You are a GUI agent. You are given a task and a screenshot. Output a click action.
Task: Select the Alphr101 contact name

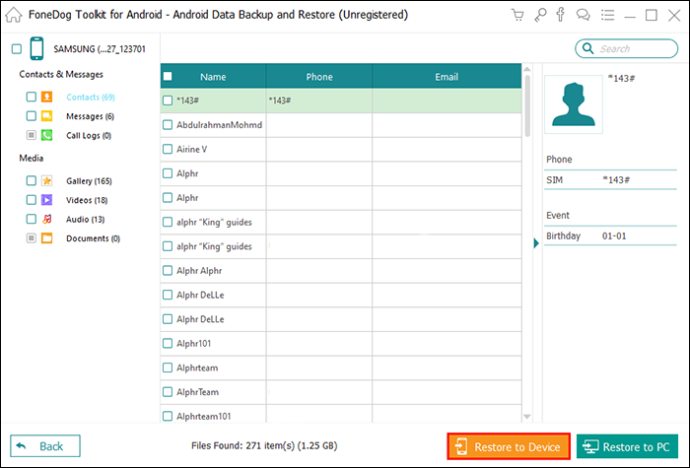(194, 343)
